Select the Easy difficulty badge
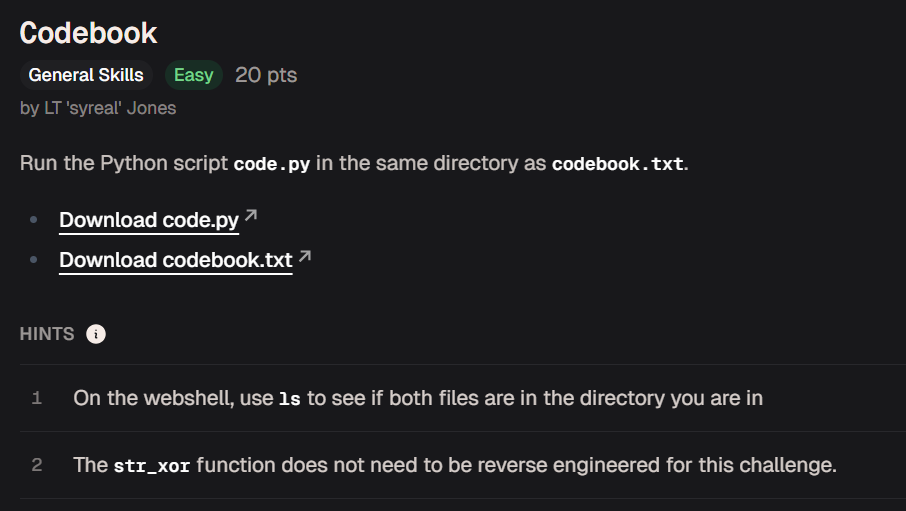This screenshot has height=511, width=906. pyautogui.click(x=194, y=75)
